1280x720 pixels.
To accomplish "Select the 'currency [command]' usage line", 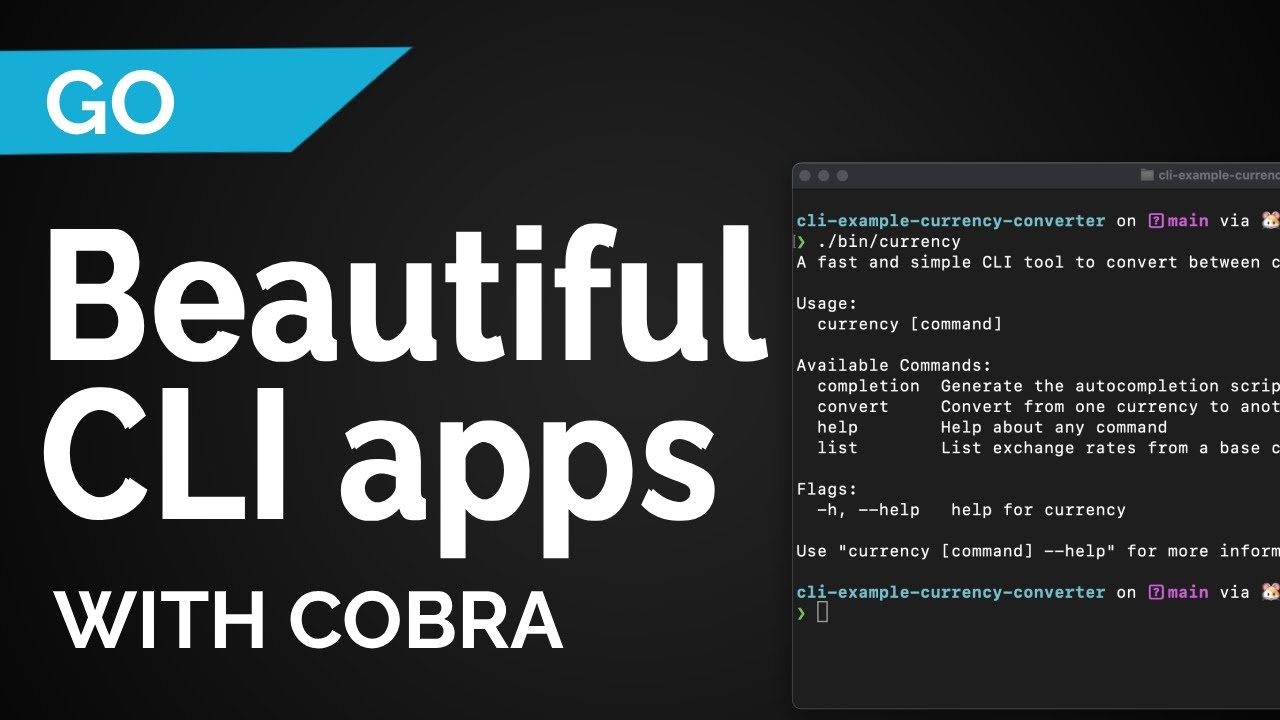I will (x=909, y=324).
